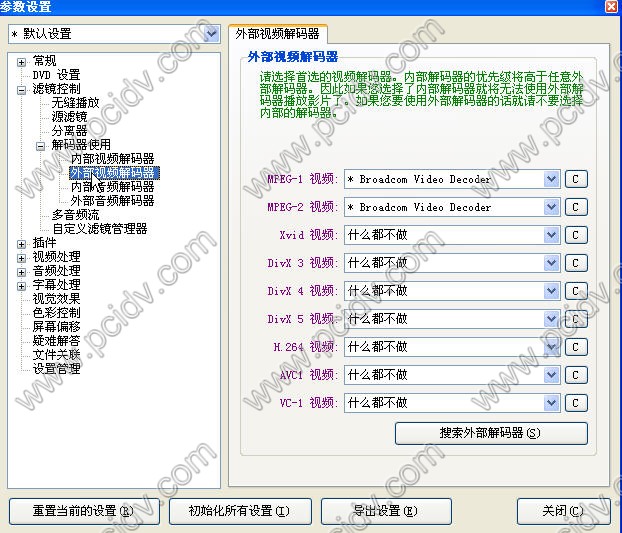
Task: Collapse the 解码器使用 tree node
Action: (x=40, y=146)
